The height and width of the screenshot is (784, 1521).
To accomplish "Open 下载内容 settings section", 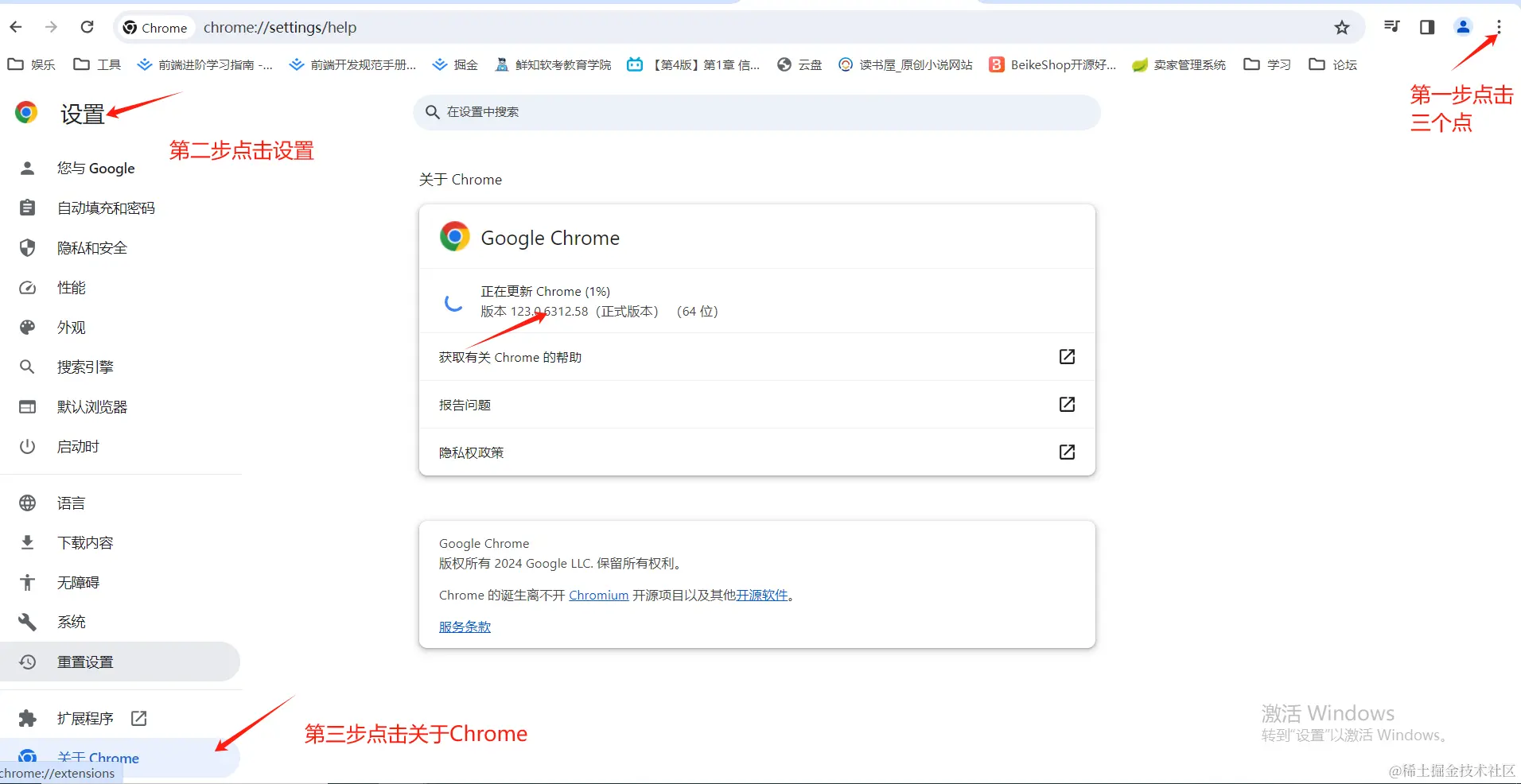I will pos(119,542).
